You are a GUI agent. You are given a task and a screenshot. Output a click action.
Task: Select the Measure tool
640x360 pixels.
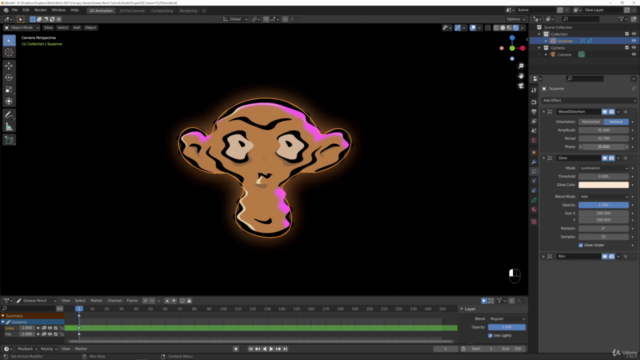tap(9, 127)
